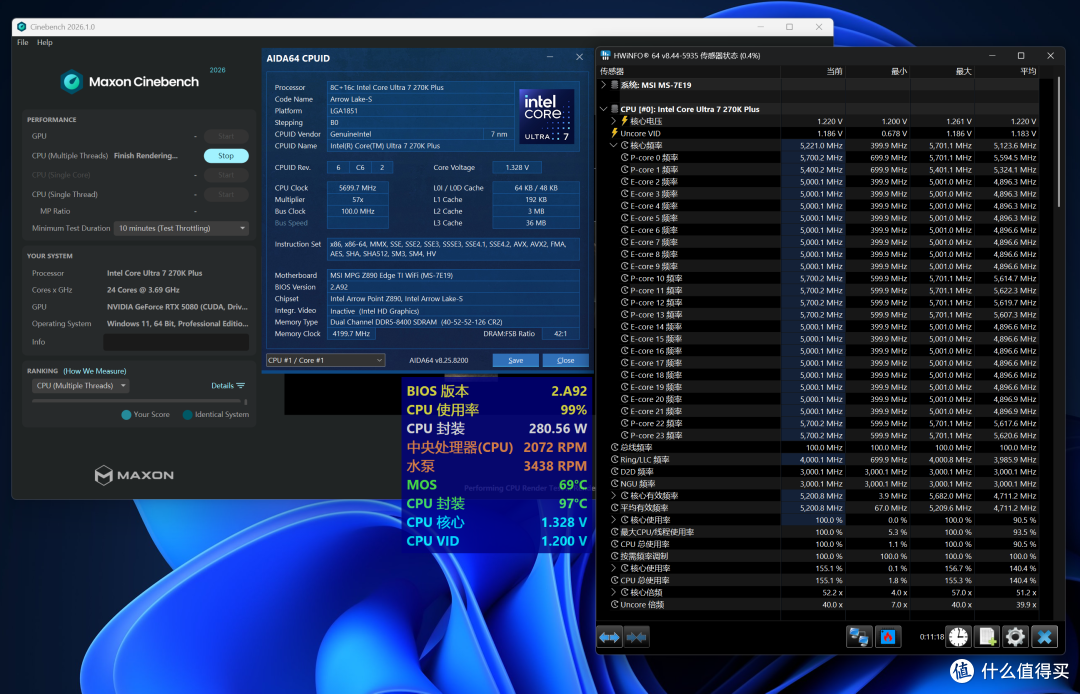Expand the 系统: MSI MS-7E19 sensor group
The image size is (1080, 694).
click(x=604, y=85)
